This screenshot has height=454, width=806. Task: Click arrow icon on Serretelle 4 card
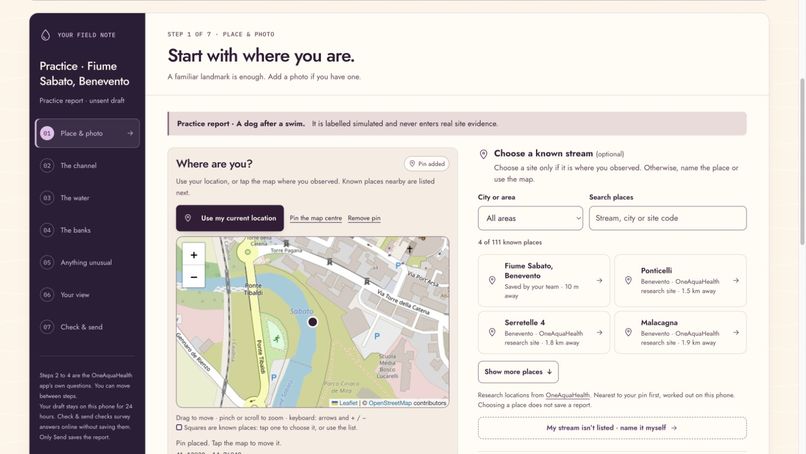(599, 333)
